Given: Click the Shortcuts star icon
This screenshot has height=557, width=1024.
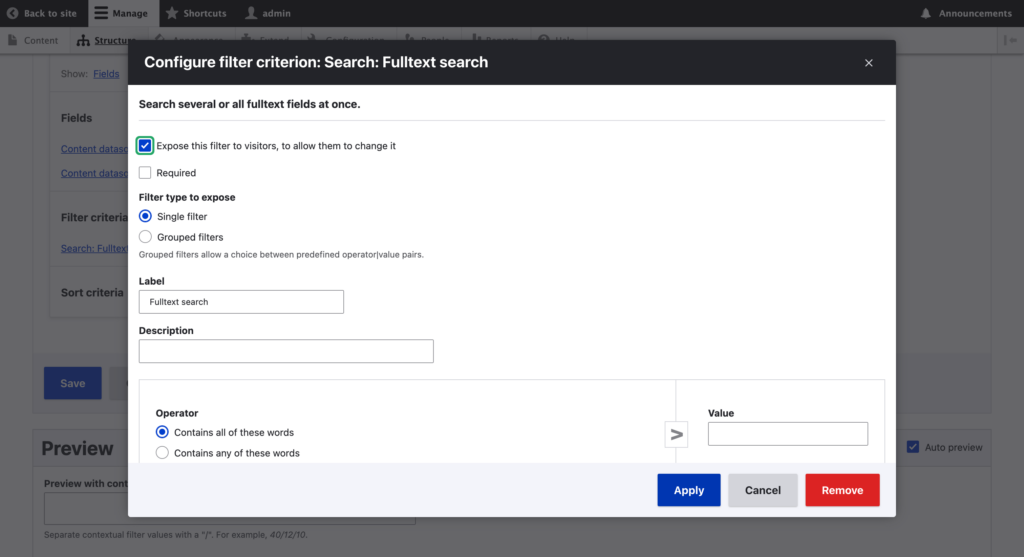Looking at the screenshot, I should pos(172,13).
